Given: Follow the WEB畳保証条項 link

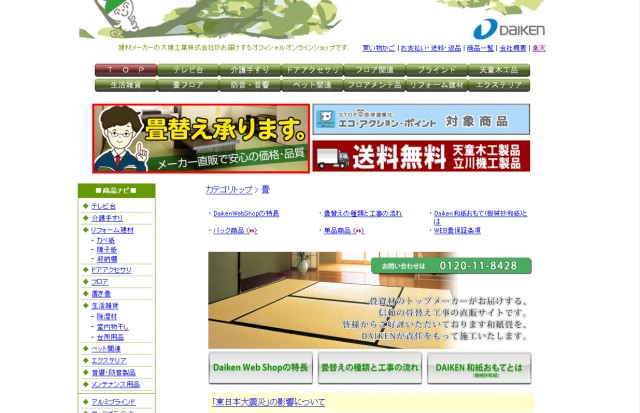Looking at the screenshot, I should tap(459, 230).
